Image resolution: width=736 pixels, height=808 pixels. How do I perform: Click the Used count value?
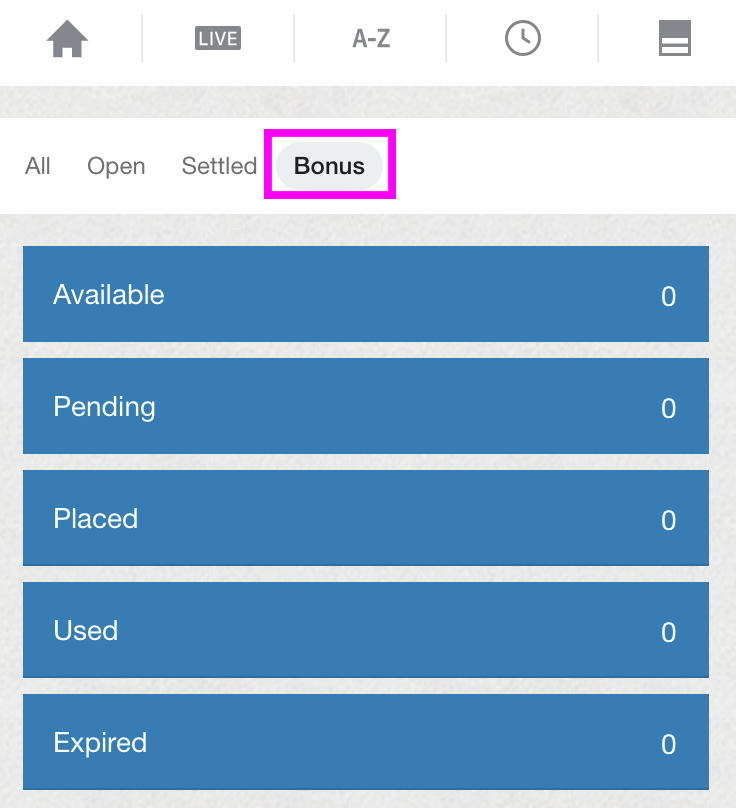click(668, 632)
